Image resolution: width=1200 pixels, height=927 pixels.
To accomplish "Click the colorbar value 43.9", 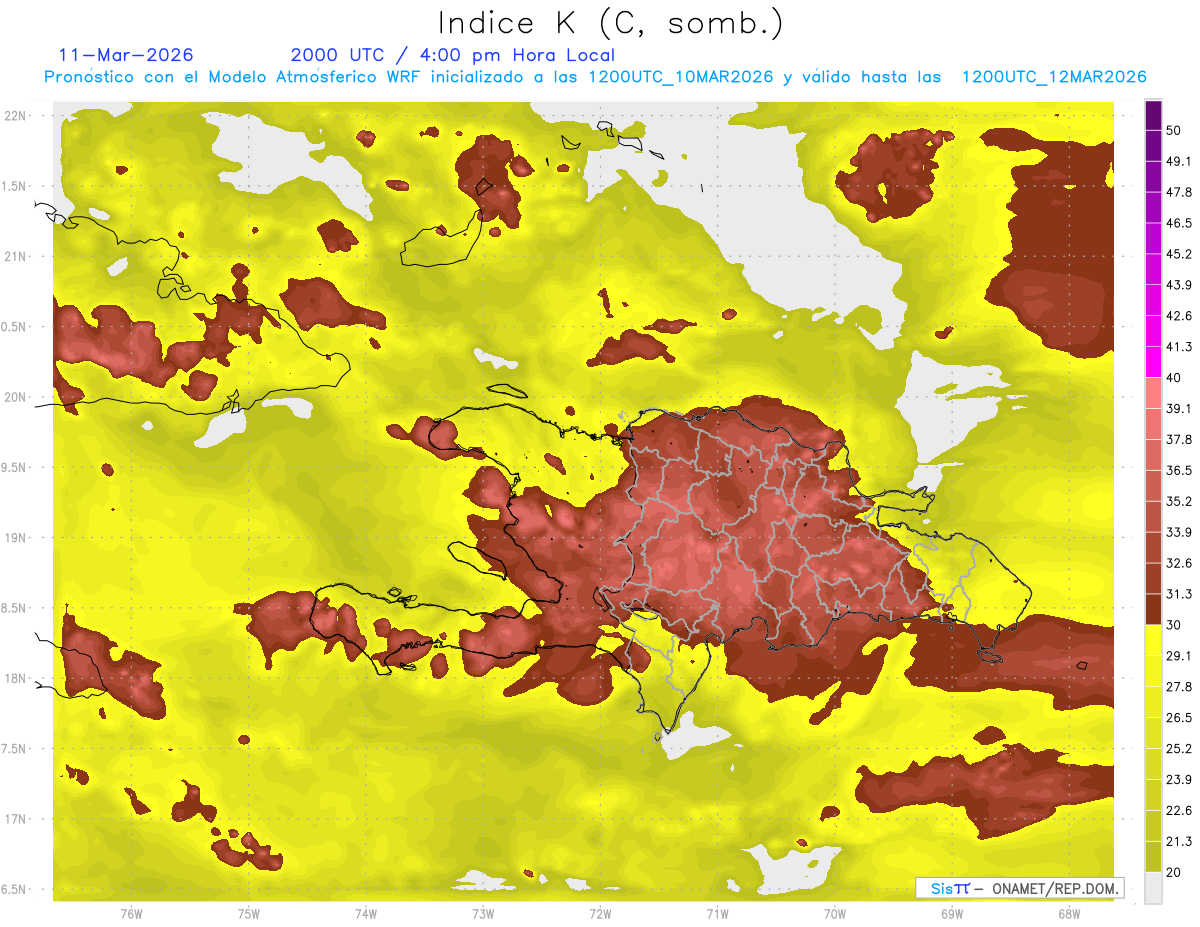I will tap(1178, 285).
